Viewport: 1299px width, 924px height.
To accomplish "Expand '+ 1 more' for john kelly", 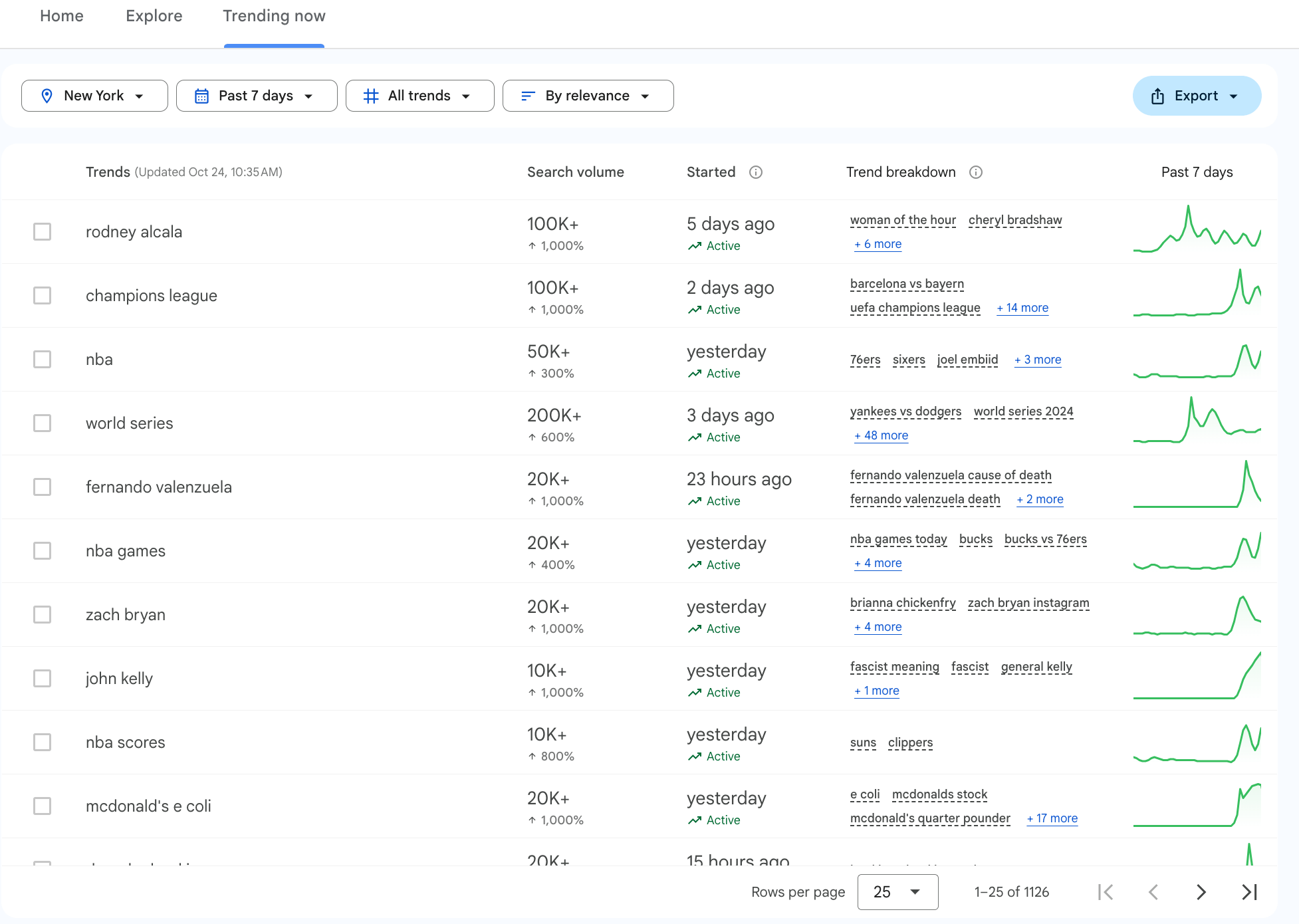I will point(877,691).
